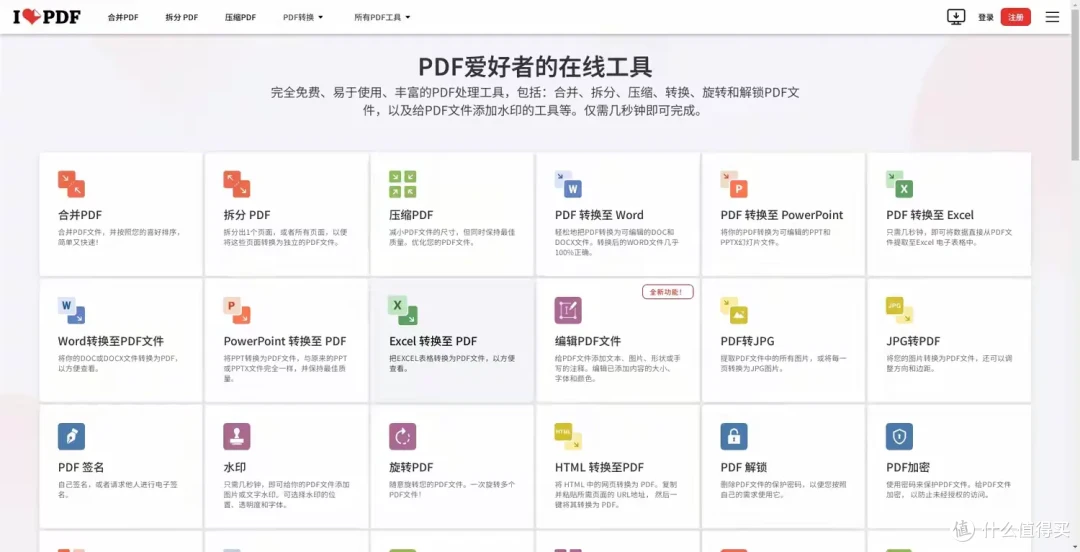Click the PDF 转换至 Excel title

(x=930, y=215)
